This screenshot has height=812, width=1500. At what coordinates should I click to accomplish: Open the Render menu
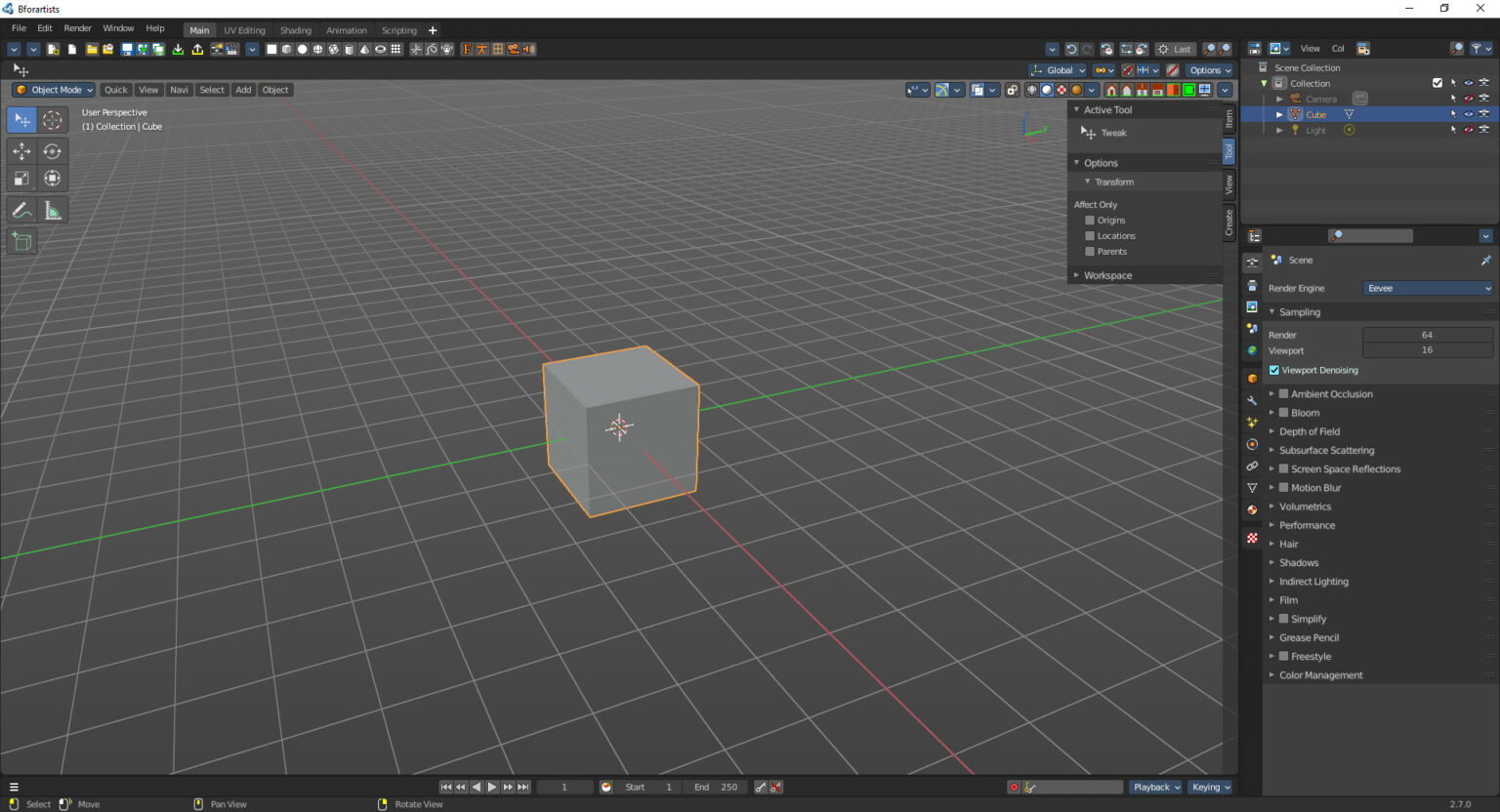point(77,27)
